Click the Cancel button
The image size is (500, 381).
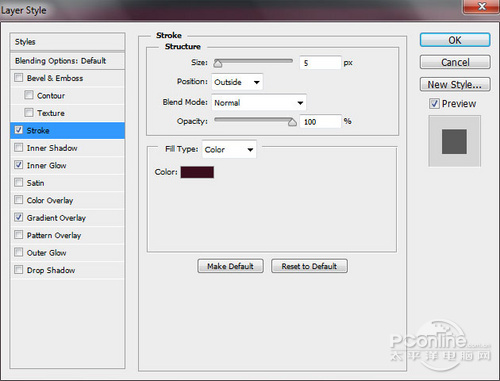pos(455,62)
